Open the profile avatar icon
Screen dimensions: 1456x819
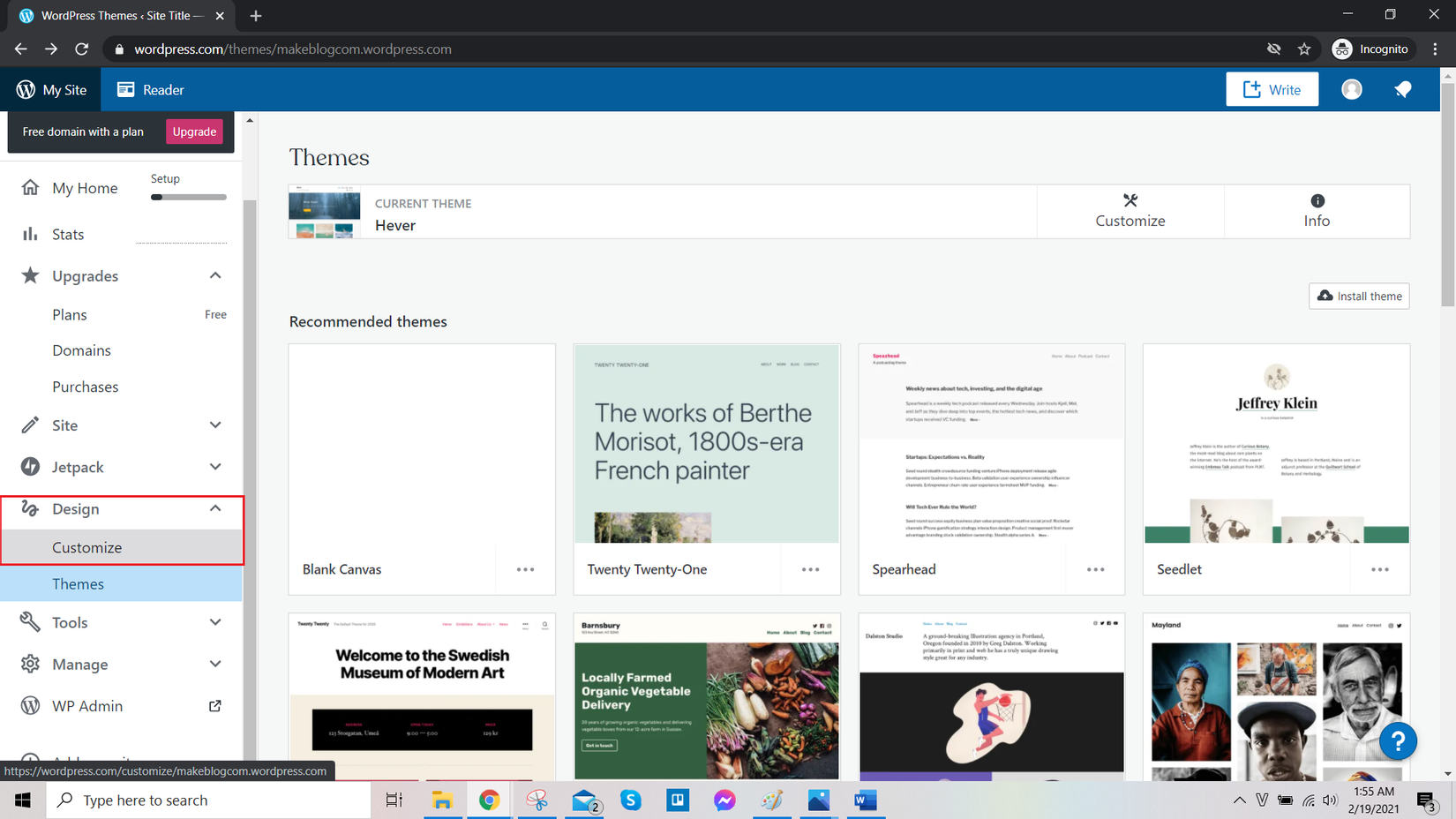(x=1351, y=89)
